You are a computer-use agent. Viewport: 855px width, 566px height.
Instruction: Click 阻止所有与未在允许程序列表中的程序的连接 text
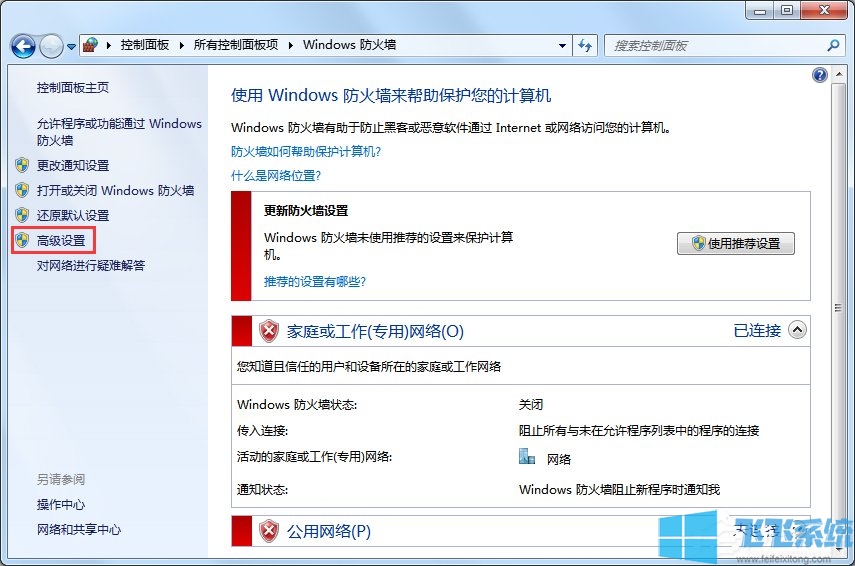coord(639,431)
